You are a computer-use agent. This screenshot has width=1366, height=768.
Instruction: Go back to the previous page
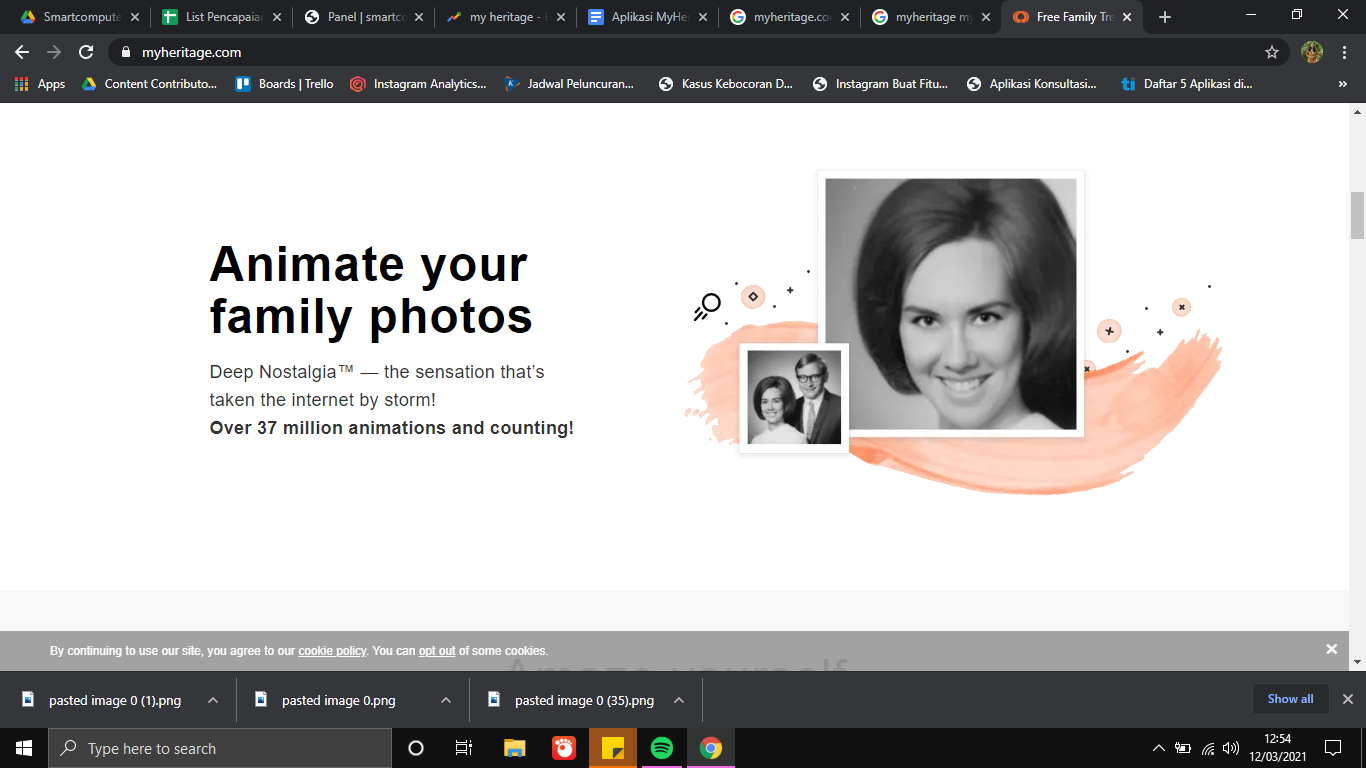coord(22,52)
